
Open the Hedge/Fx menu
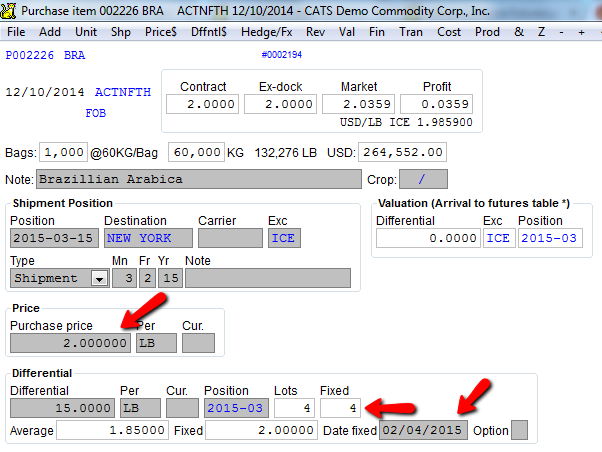266,32
